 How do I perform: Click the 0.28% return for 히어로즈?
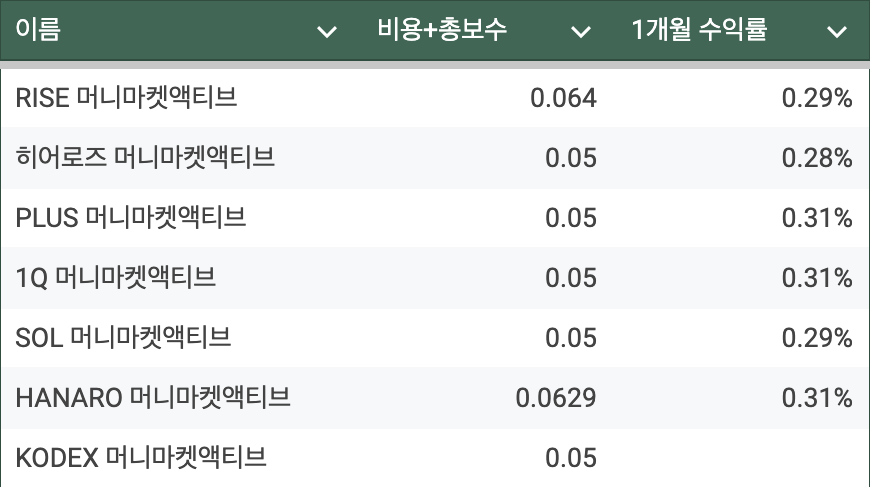pos(817,158)
